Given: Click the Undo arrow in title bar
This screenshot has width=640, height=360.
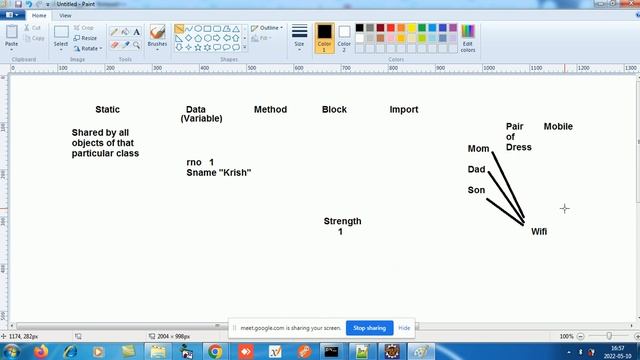Looking at the screenshot, I should (29, 4).
